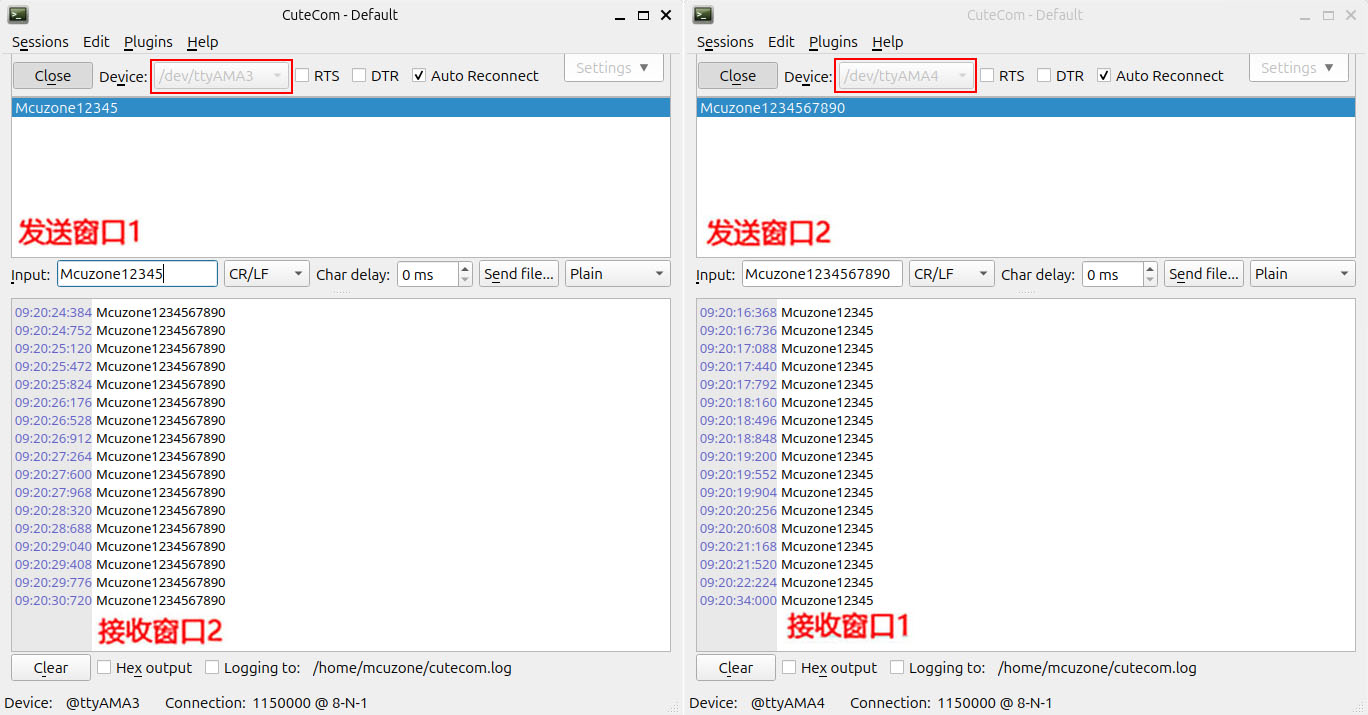Open CR/LF line-ending dropdown in right window

pos(952,274)
